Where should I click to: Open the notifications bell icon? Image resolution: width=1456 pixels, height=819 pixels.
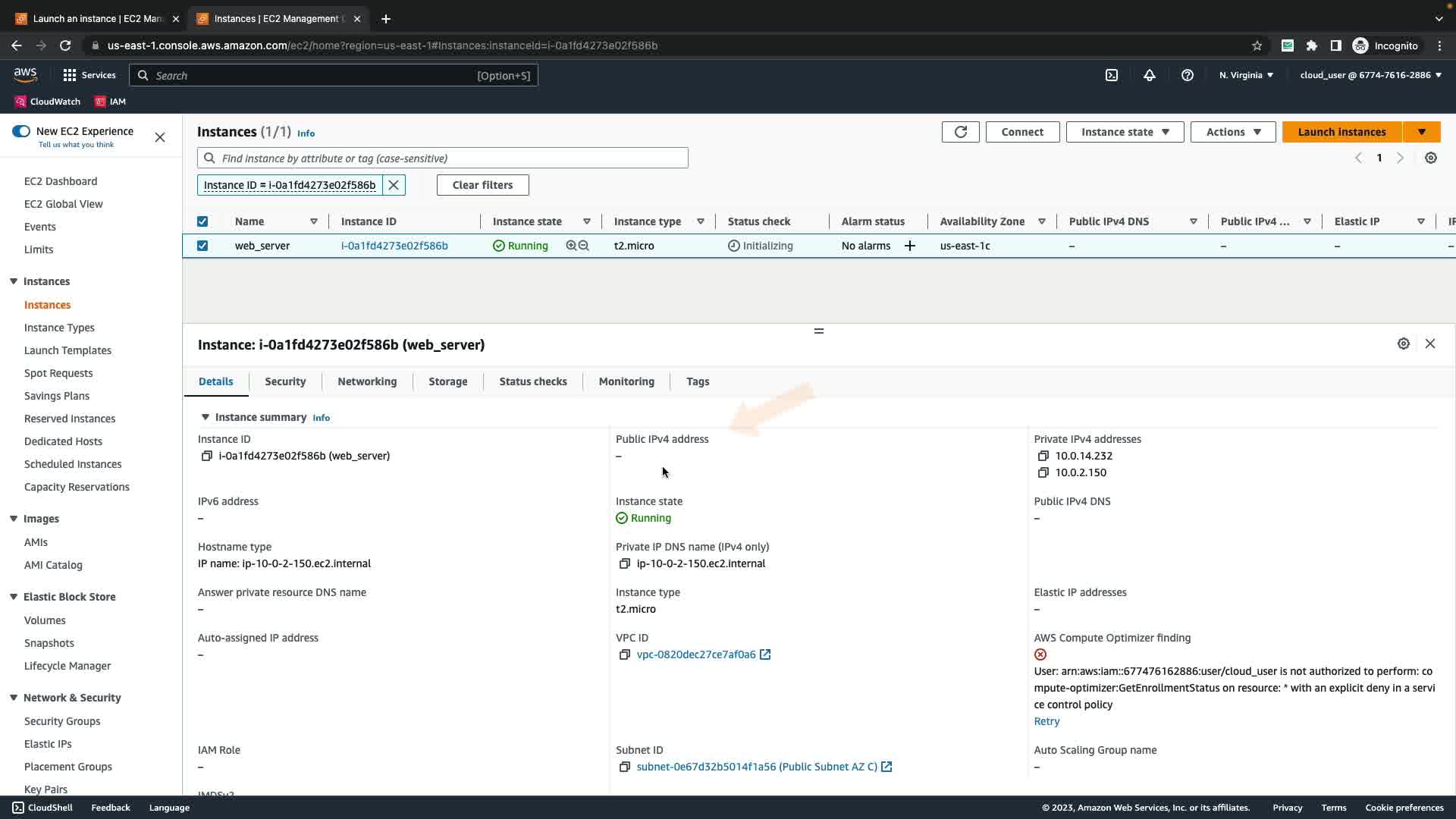click(x=1149, y=75)
